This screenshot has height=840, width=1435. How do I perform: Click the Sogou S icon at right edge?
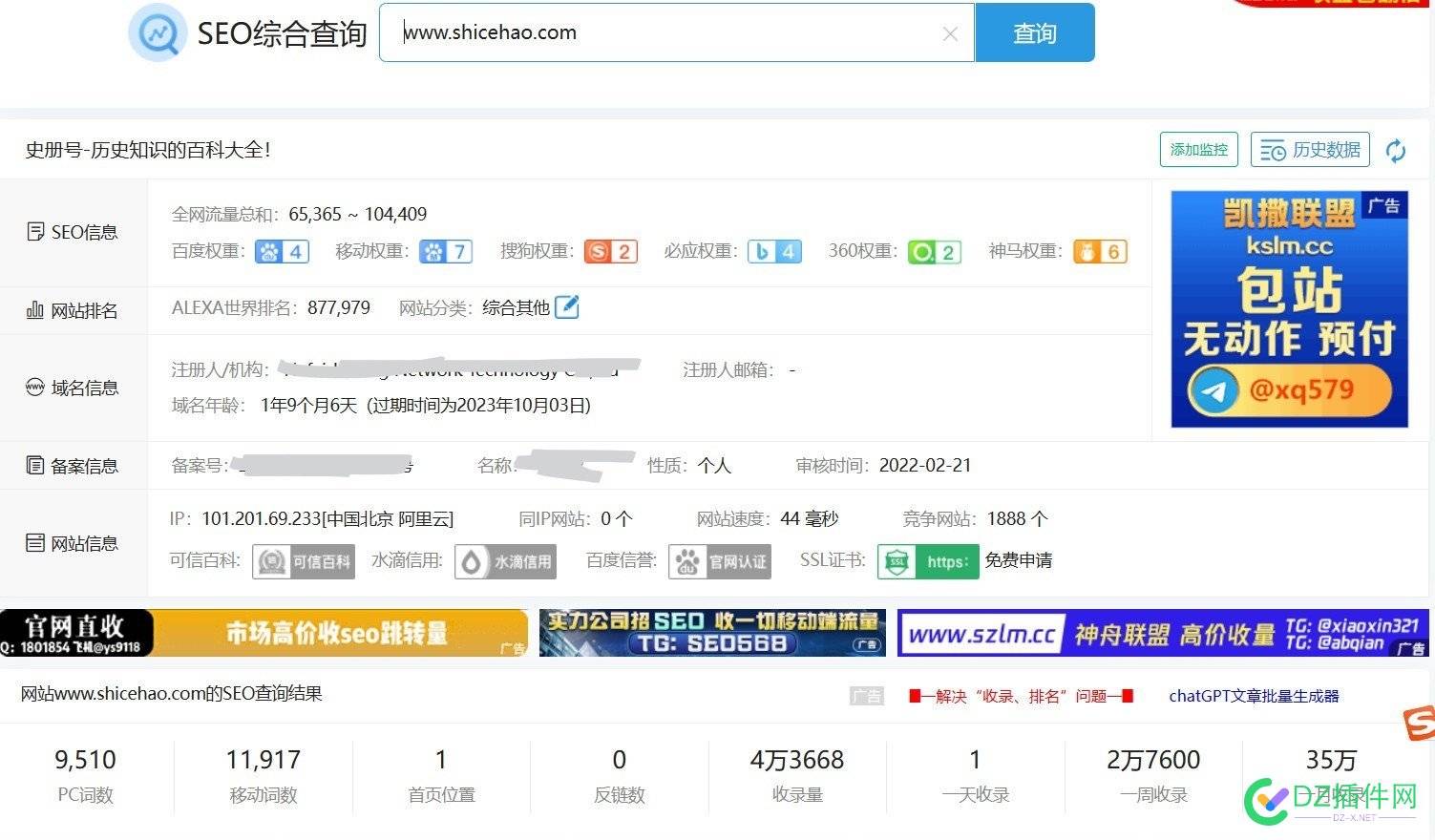click(x=1420, y=724)
